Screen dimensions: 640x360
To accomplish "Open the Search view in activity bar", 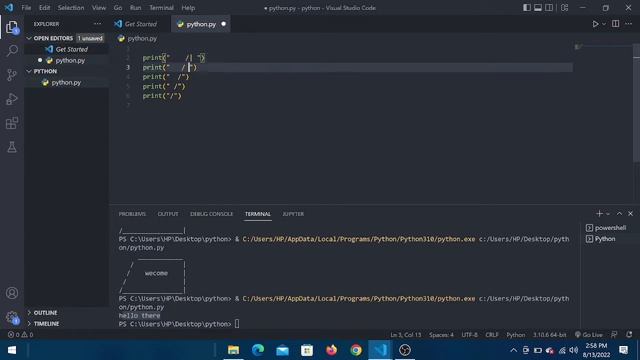I will [x=12, y=51].
